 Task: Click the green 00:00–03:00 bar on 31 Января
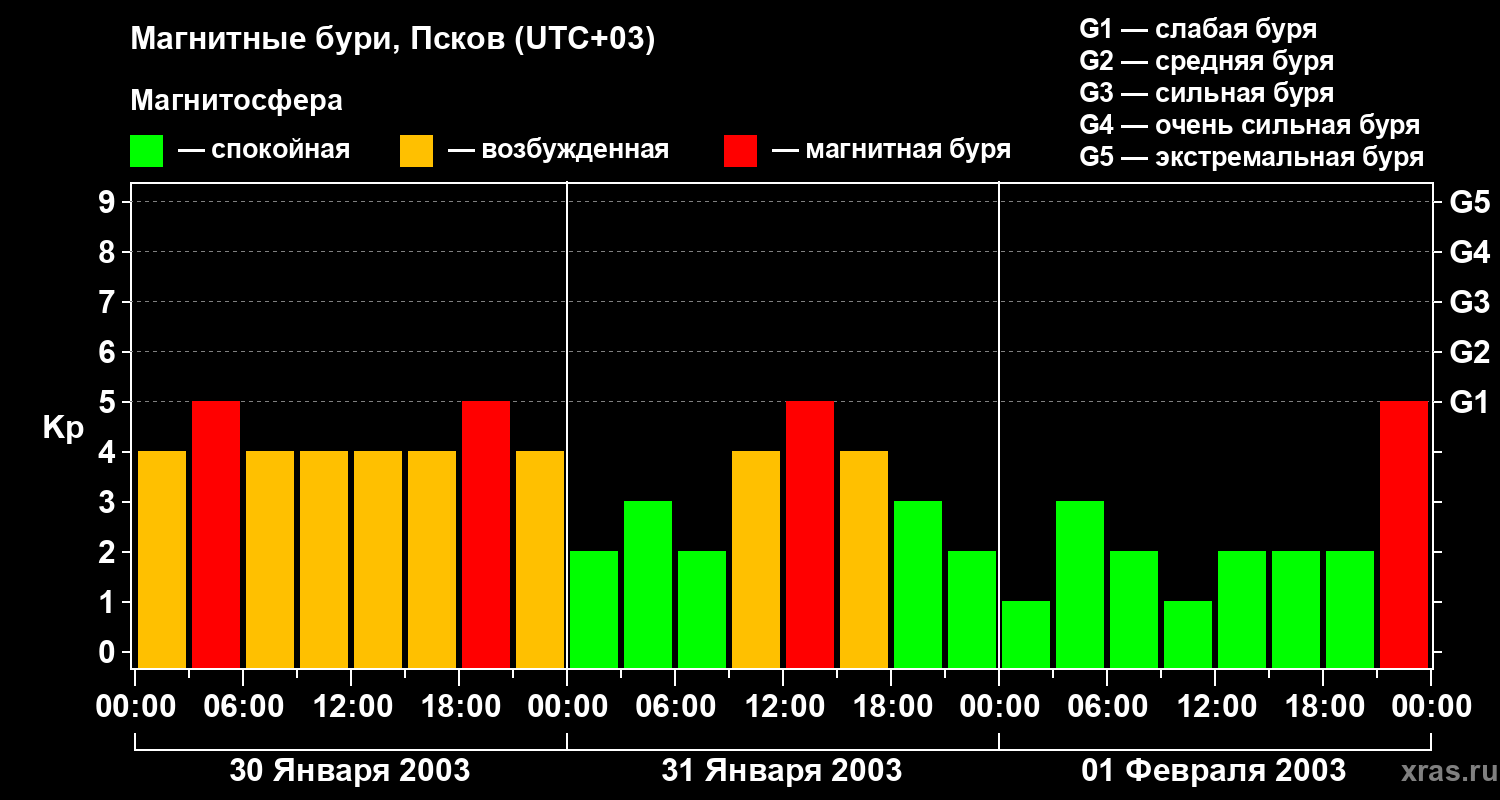coord(594,609)
